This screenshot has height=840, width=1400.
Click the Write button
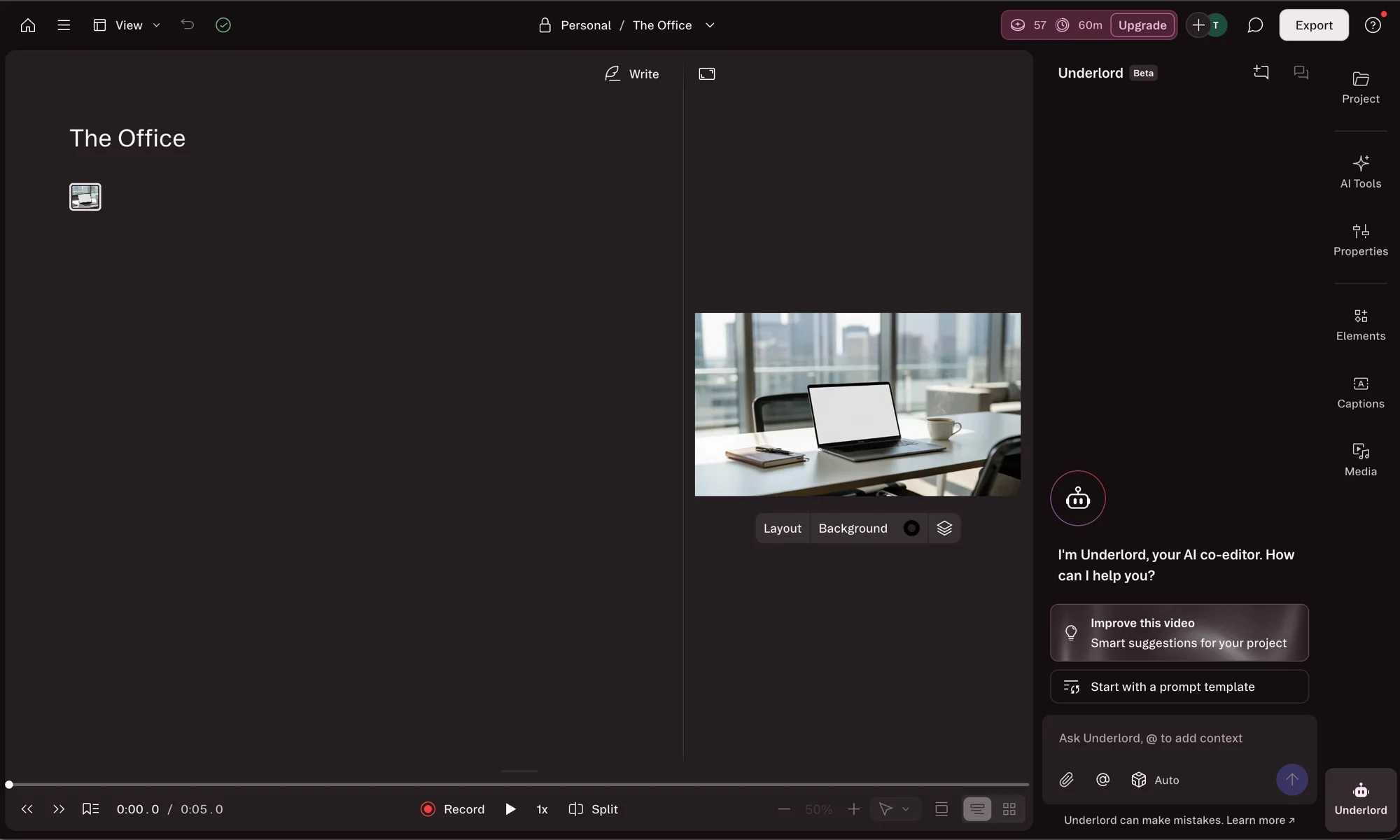coord(632,73)
